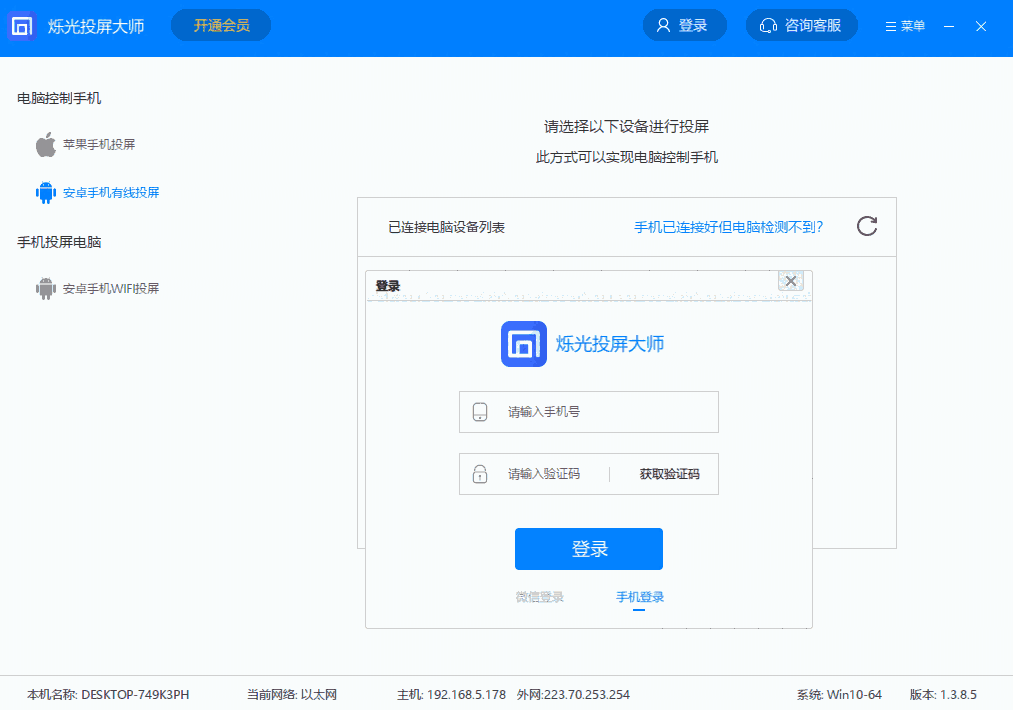
Task: Select the Android icon for 安卓手机WIFI投屏
Action: [x=44, y=288]
